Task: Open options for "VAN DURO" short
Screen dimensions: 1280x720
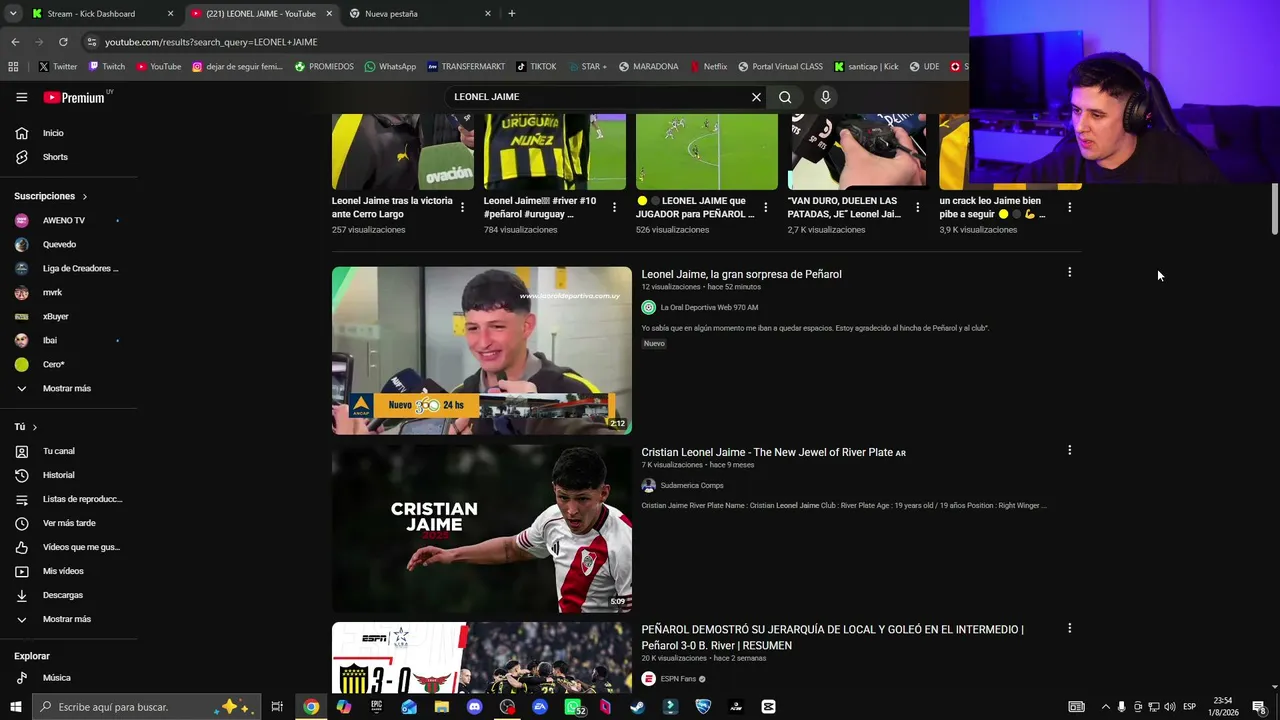Action: click(x=917, y=207)
